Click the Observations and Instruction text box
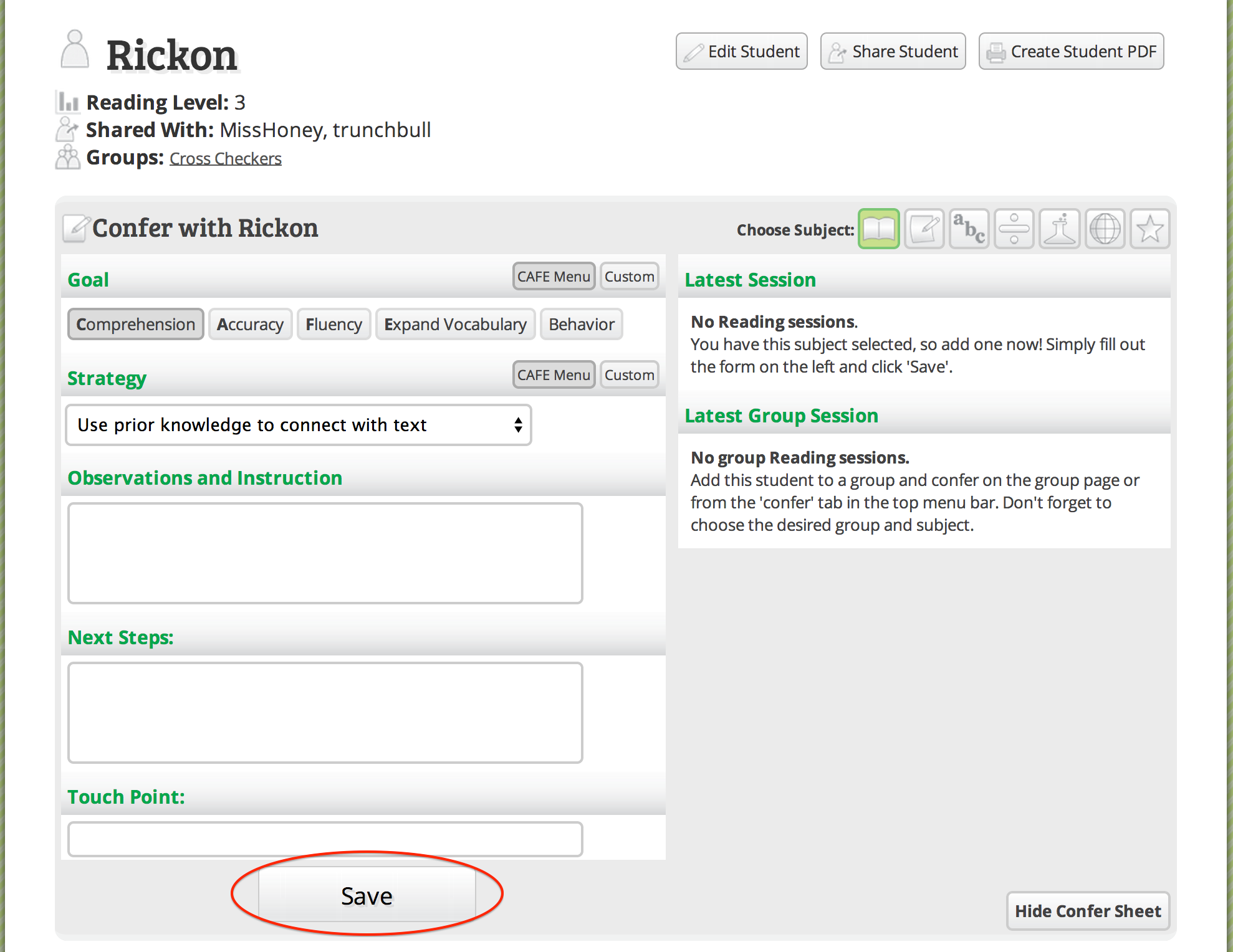 pyautogui.click(x=325, y=553)
